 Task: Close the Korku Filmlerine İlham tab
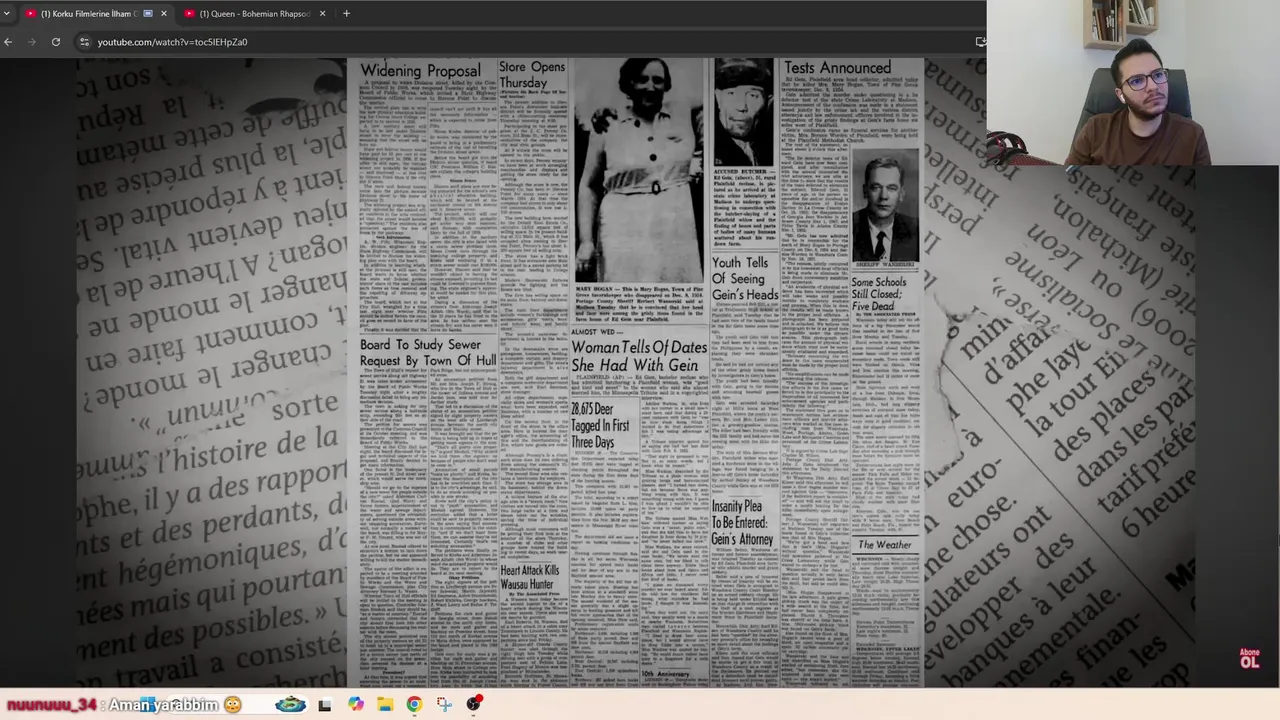click(x=164, y=13)
